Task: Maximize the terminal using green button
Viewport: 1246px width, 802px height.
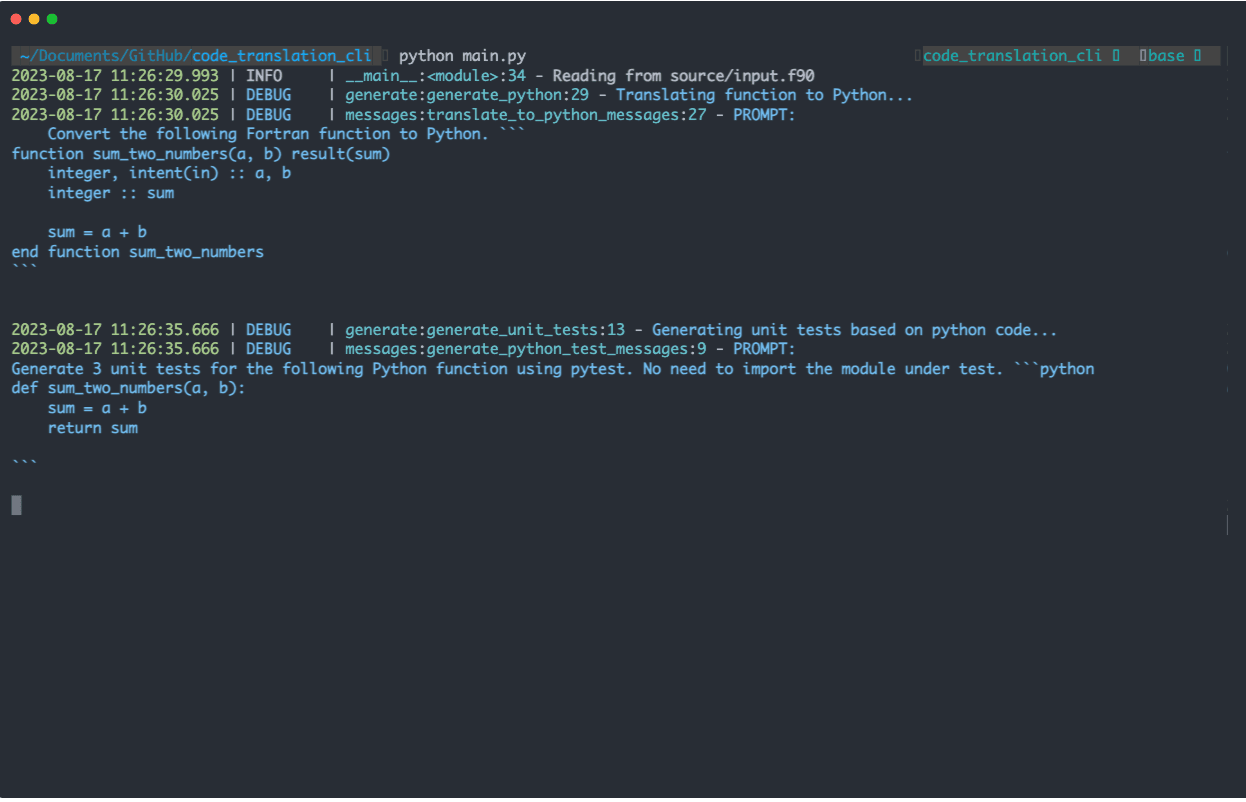Action: tap(52, 19)
